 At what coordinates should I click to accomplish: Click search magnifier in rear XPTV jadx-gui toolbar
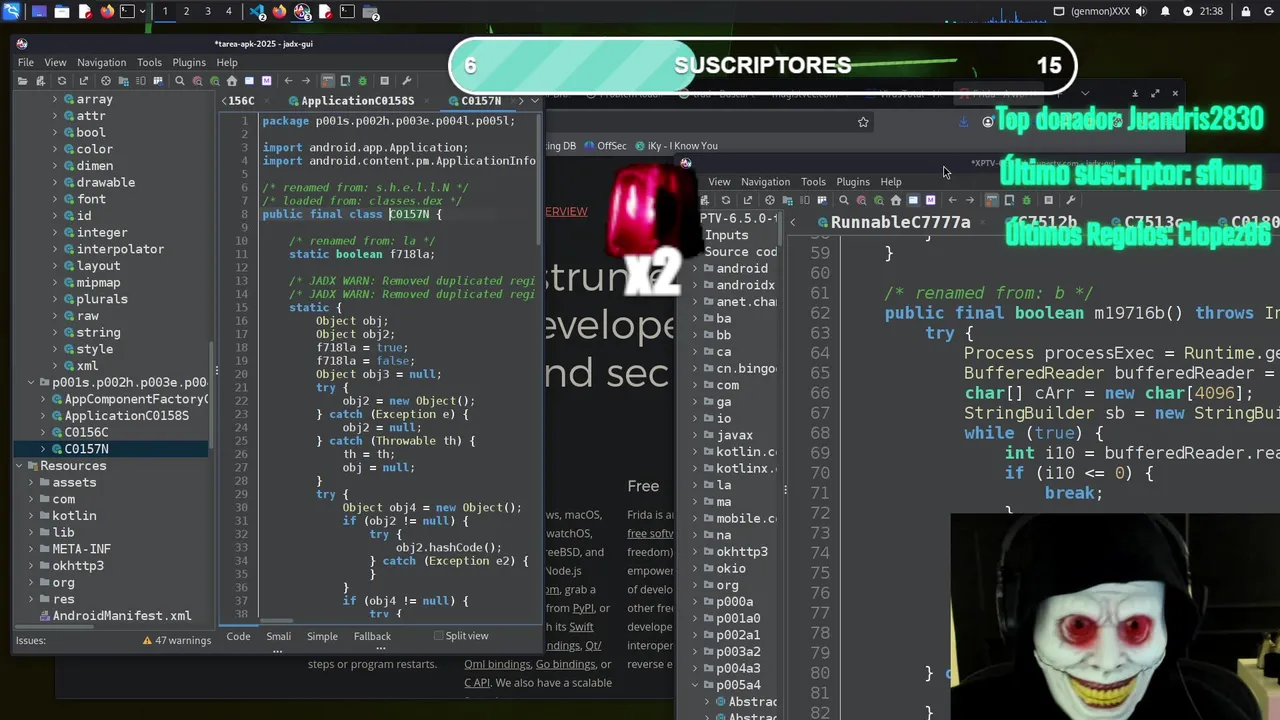pyautogui.click(x=844, y=200)
